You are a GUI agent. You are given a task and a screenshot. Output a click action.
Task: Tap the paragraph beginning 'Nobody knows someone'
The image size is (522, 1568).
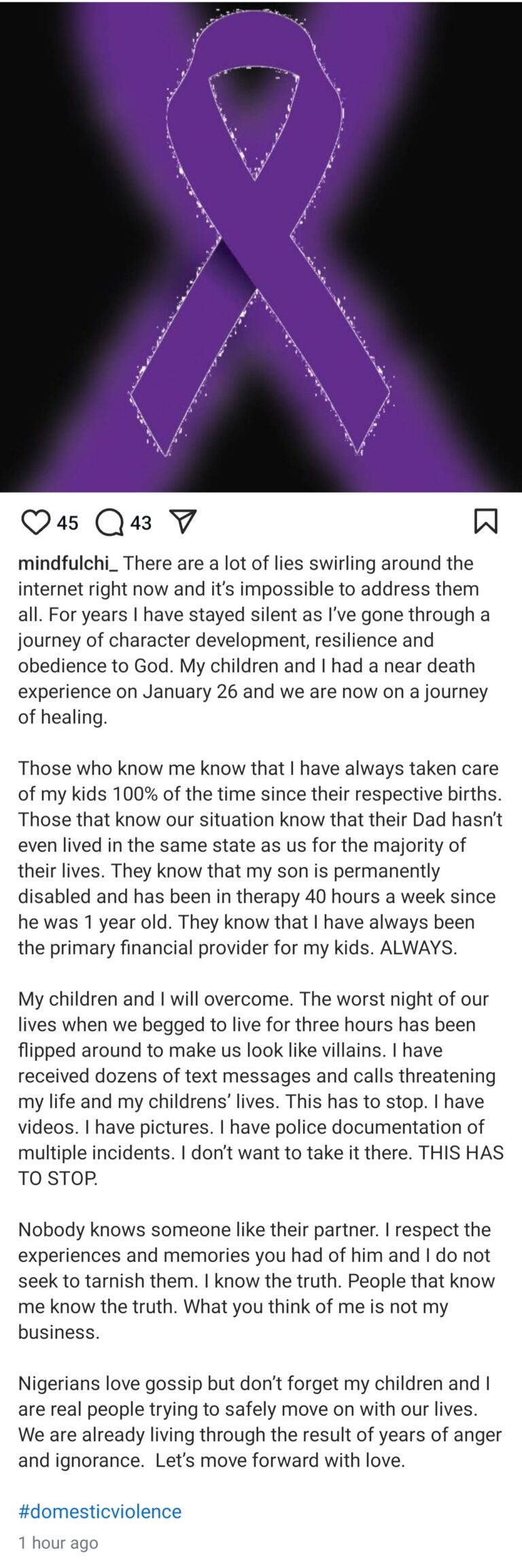[x=258, y=1280]
